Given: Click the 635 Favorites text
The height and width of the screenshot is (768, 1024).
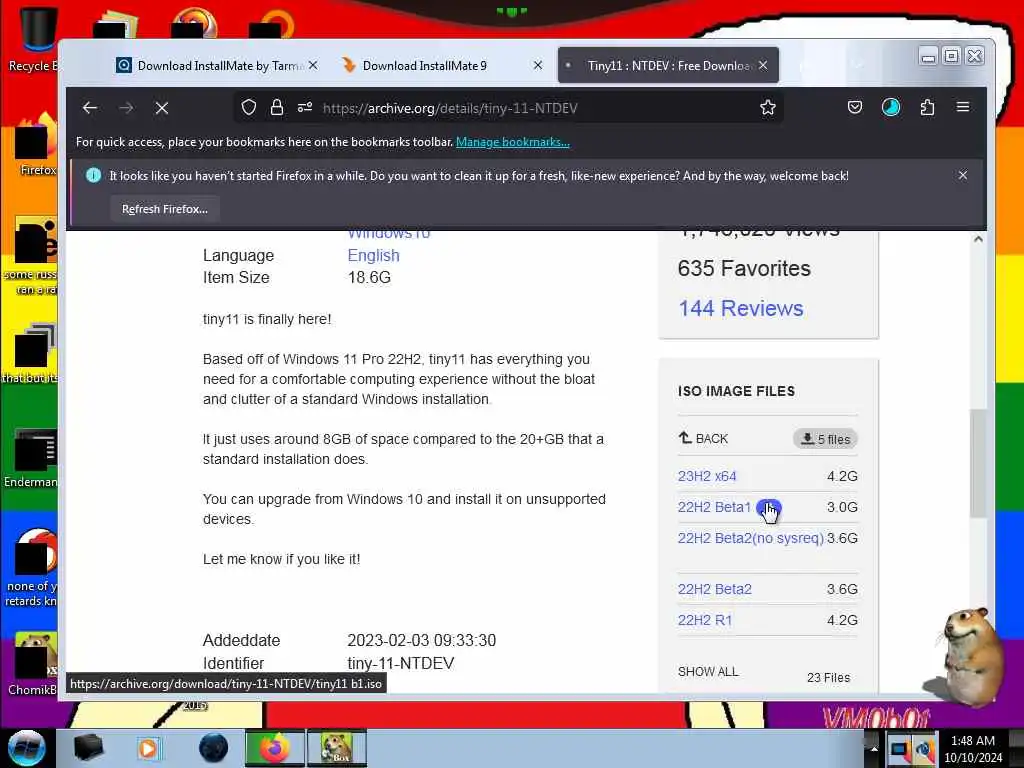Looking at the screenshot, I should (744, 268).
